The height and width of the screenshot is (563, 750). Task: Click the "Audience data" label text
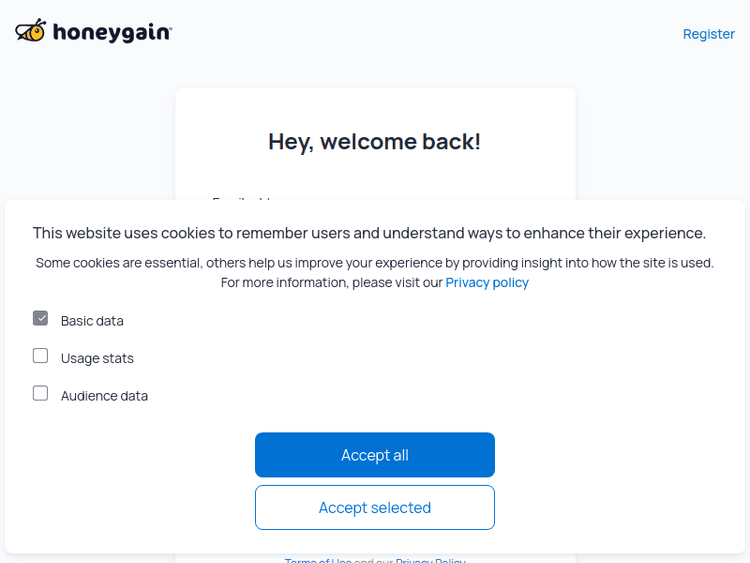click(104, 396)
